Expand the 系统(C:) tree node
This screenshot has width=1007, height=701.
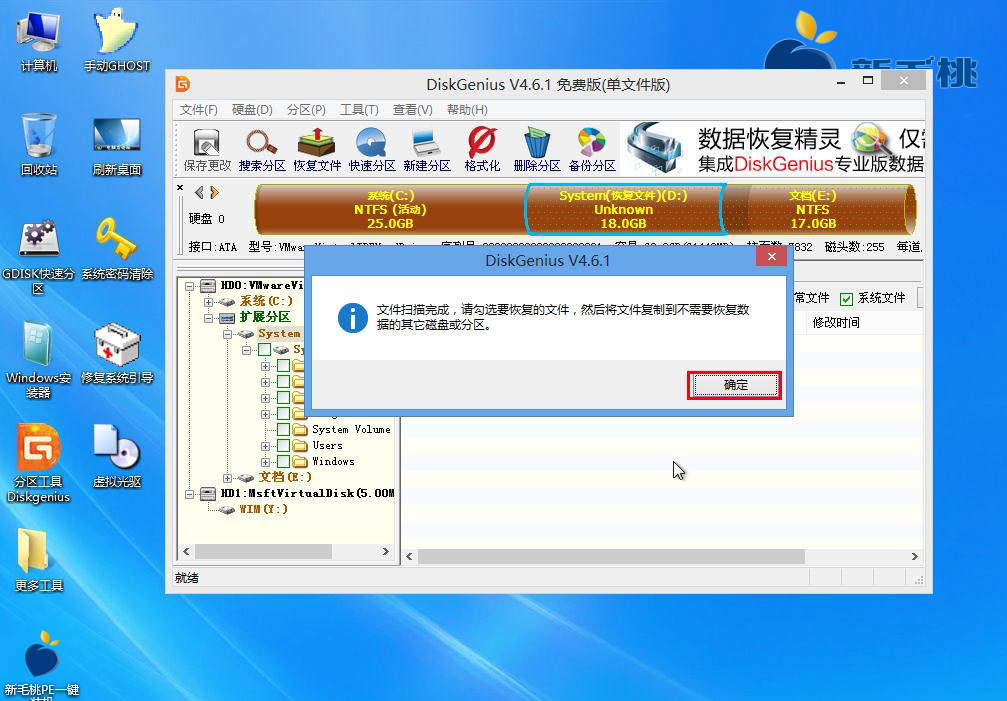tap(208, 302)
